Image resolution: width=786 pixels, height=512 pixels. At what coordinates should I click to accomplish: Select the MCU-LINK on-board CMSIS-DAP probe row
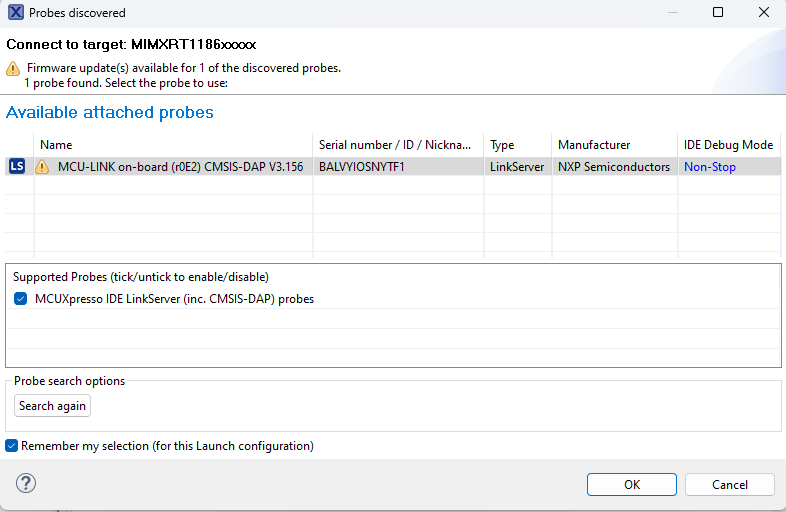coord(180,167)
